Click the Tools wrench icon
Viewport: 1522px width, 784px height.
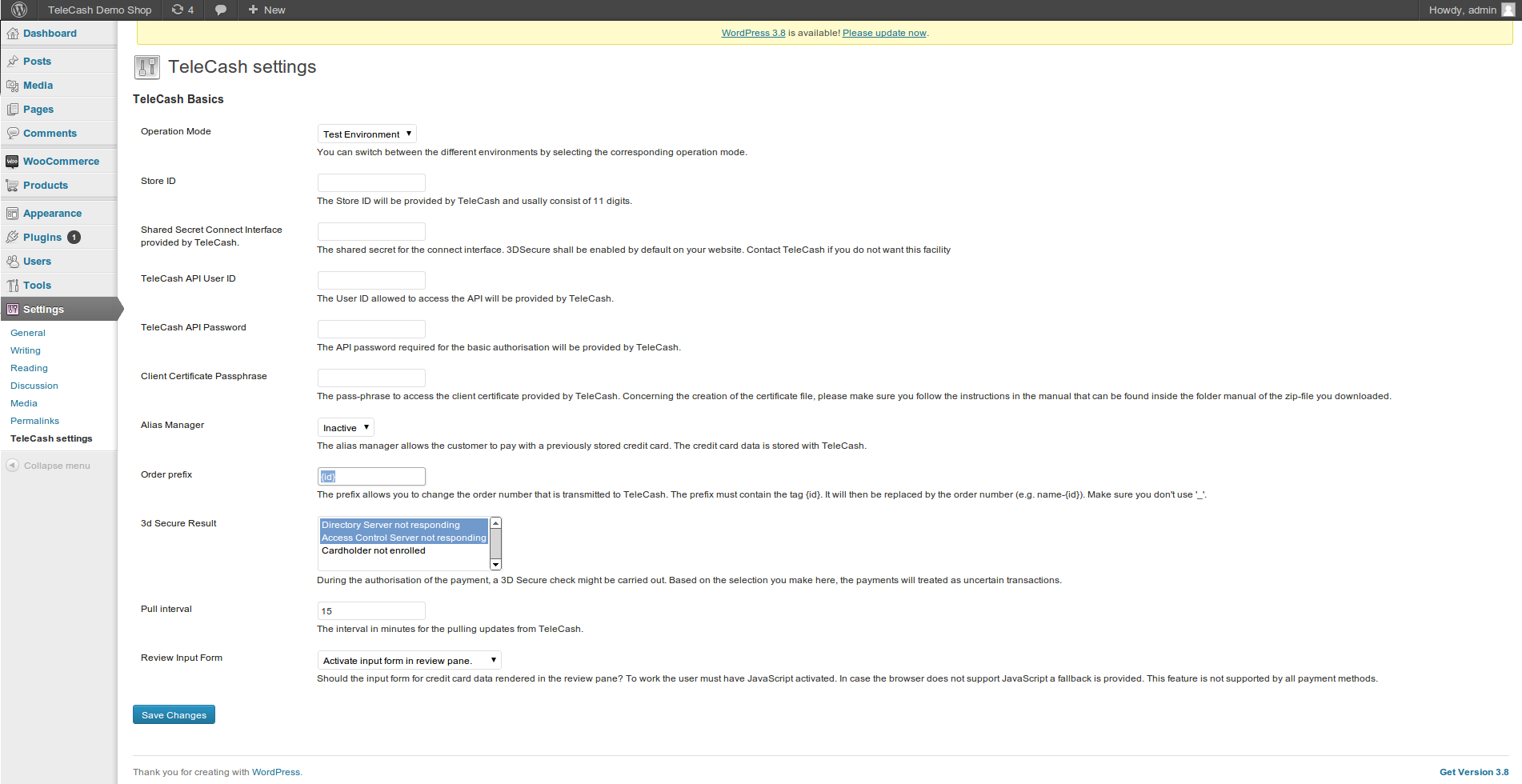pyautogui.click(x=13, y=286)
